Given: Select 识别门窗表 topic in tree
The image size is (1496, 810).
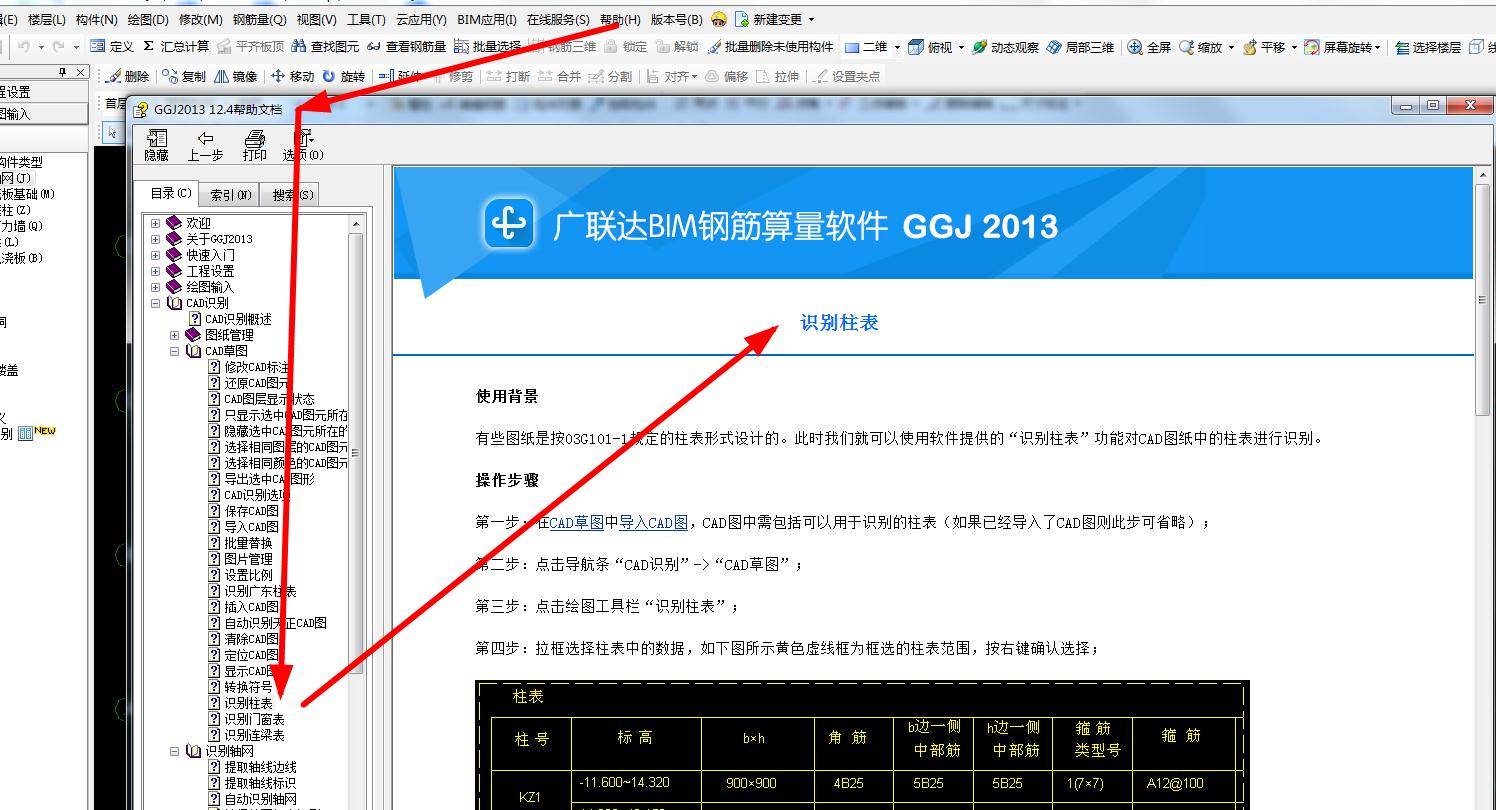Looking at the screenshot, I should pyautogui.click(x=254, y=719).
